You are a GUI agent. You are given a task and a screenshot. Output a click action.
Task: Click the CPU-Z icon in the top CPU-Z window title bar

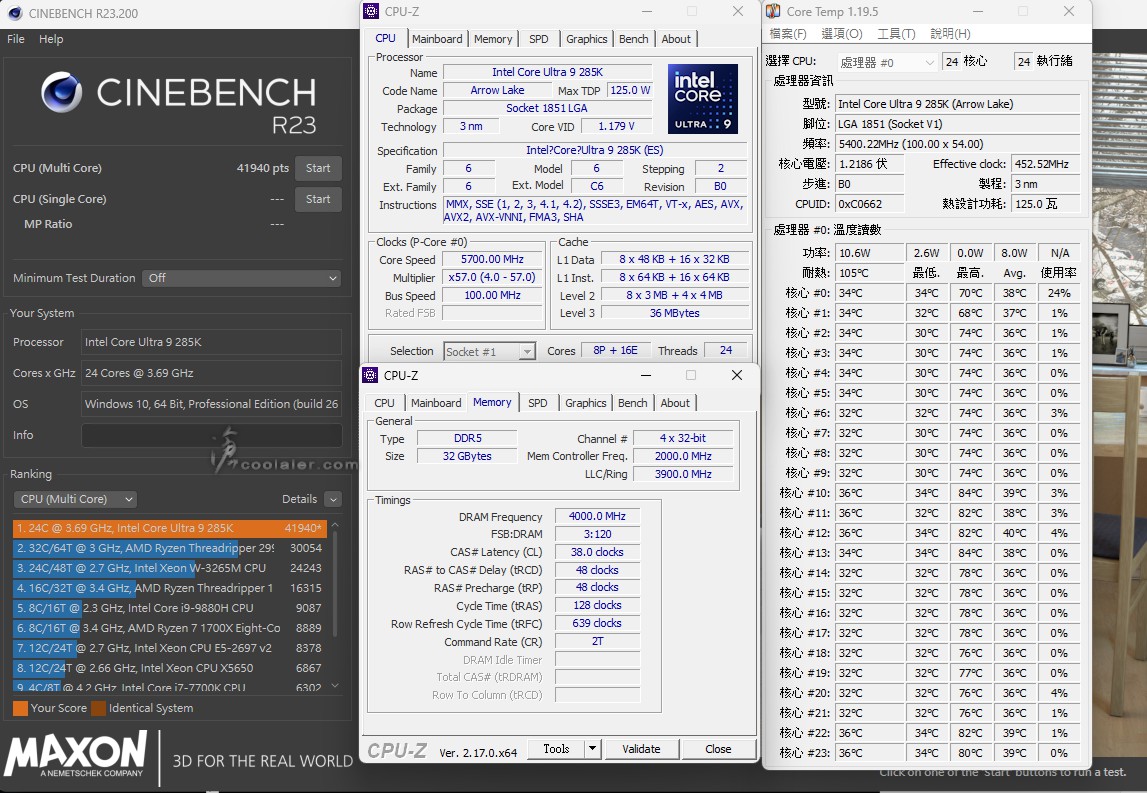pos(371,12)
